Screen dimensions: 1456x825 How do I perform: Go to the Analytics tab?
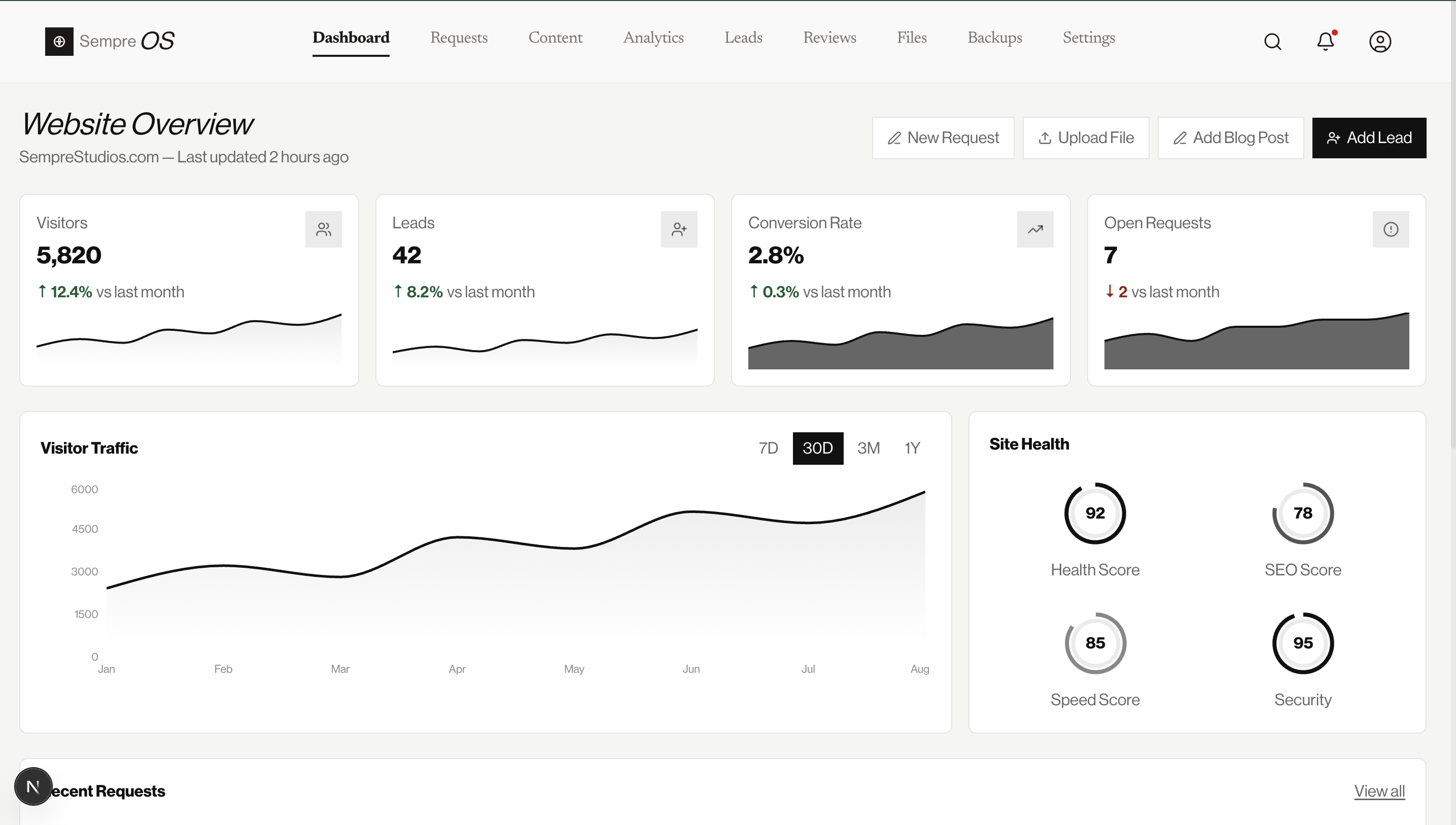tap(653, 38)
